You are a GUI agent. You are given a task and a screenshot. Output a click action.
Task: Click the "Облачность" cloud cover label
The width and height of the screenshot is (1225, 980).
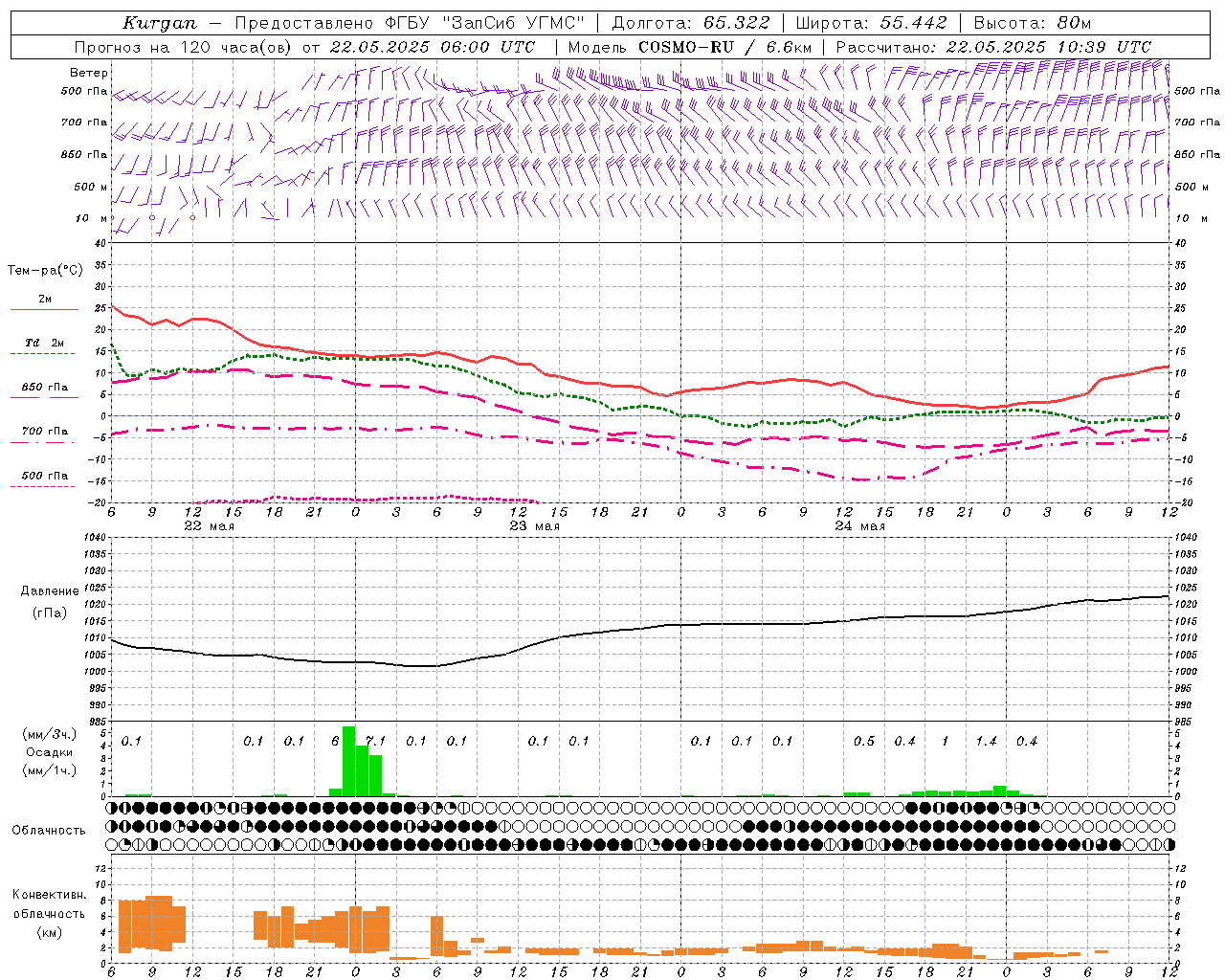(x=49, y=831)
